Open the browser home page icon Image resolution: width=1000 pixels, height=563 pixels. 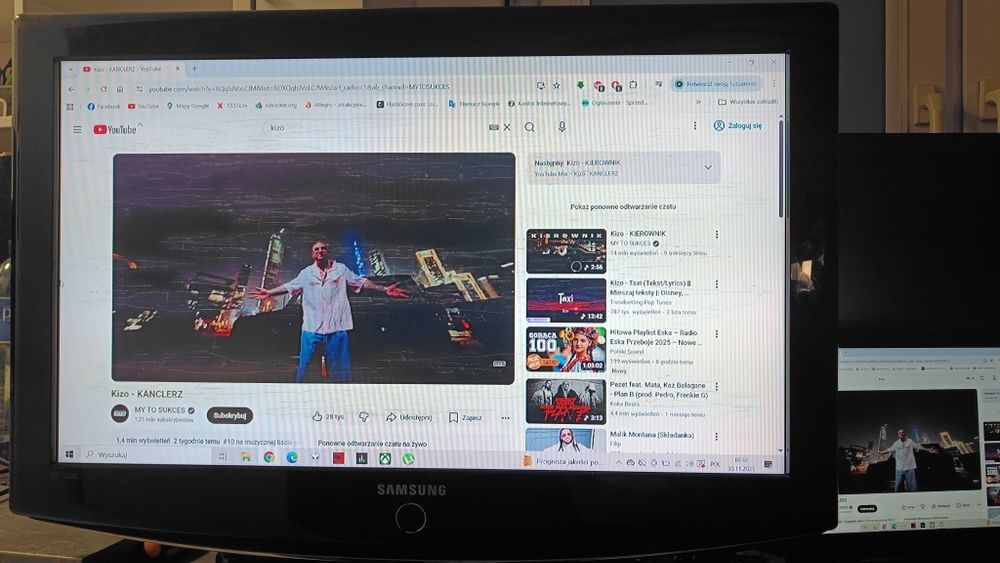[x=120, y=89]
